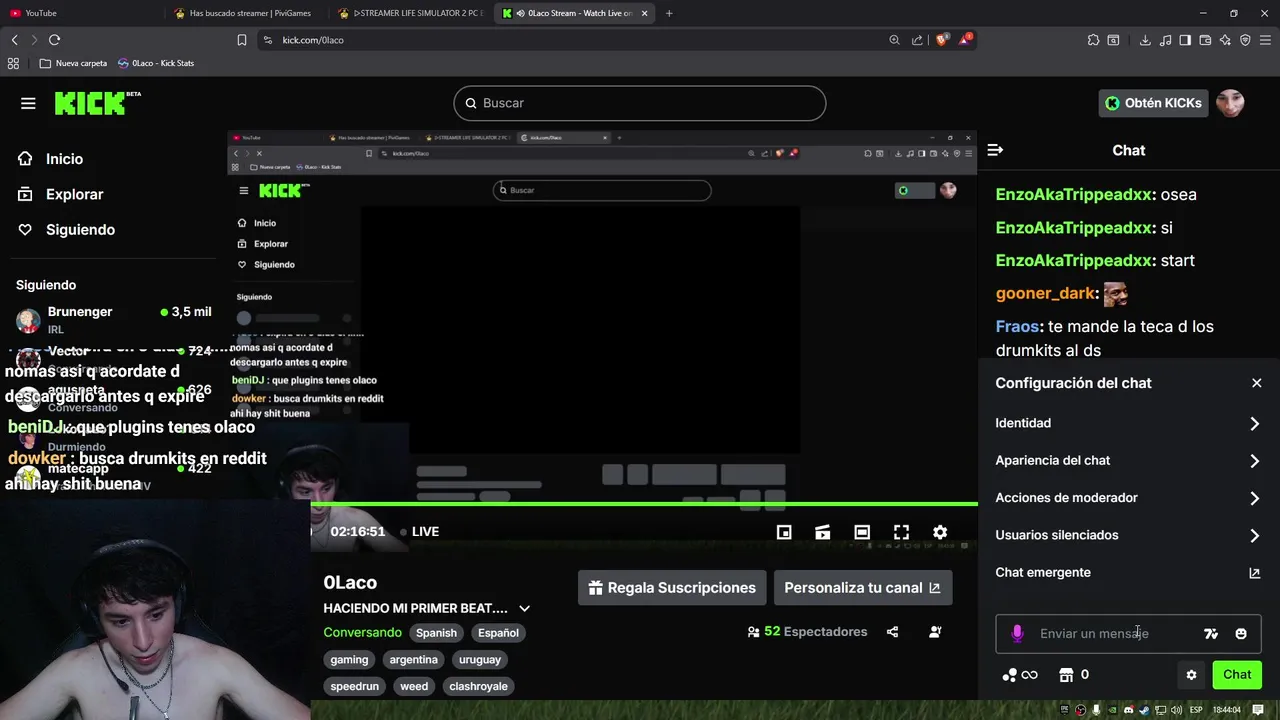Viewport: 1280px width, 720px height.
Task: Open video player settings gear
Action: point(940,532)
